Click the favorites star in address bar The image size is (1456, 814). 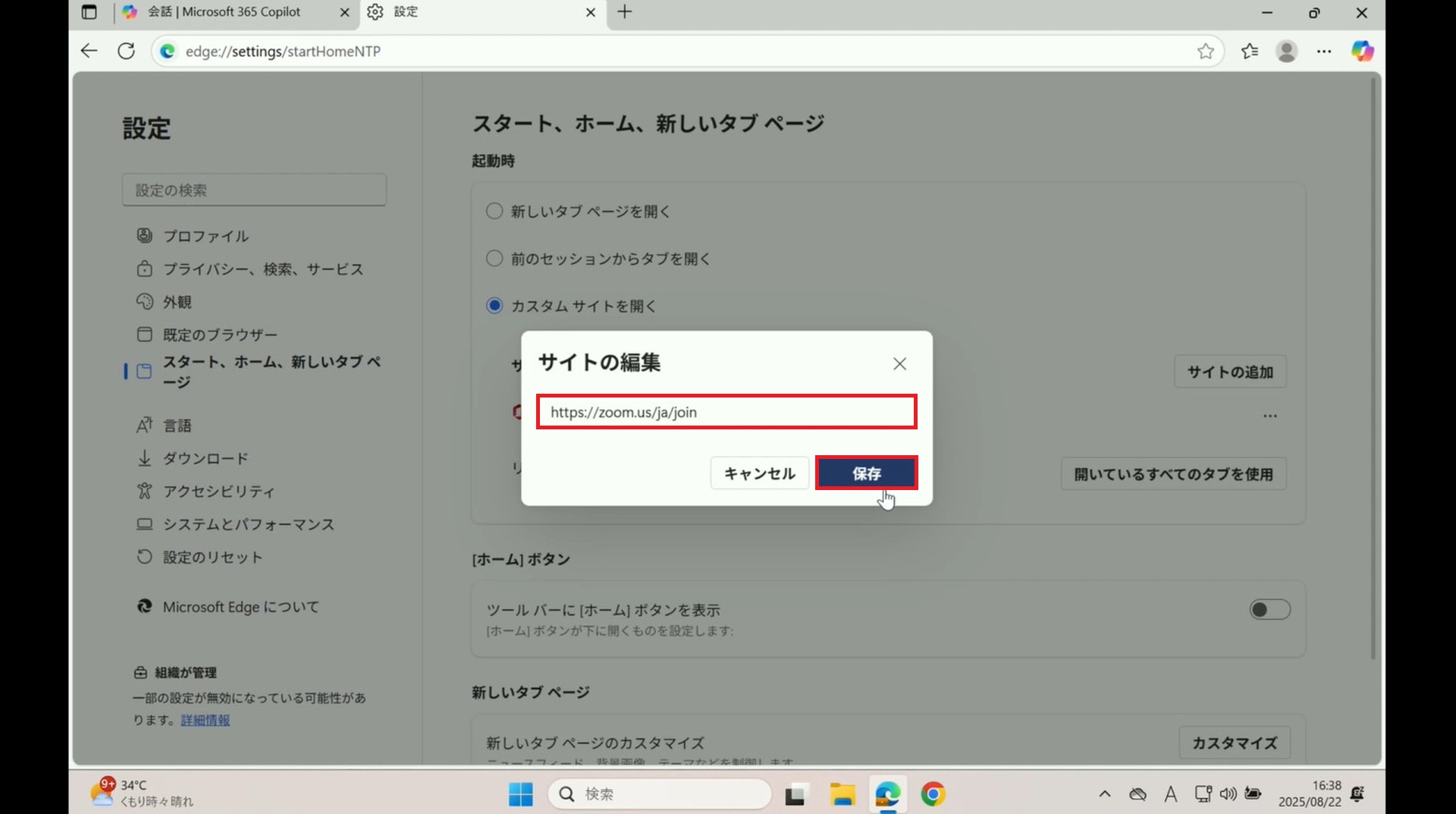click(x=1206, y=51)
